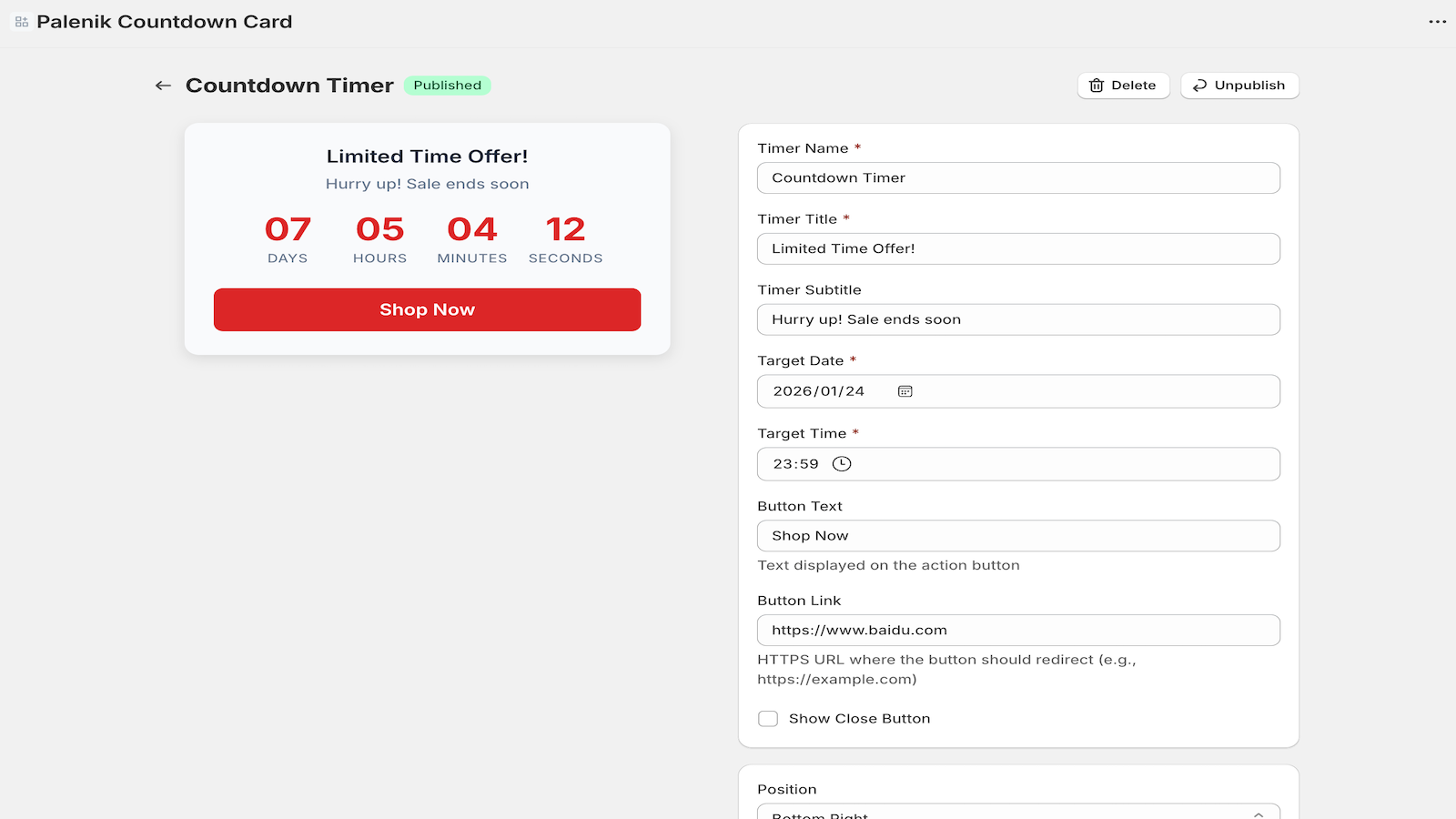This screenshot has width=1456, height=819.
Task: Click the unpublish arrow icon
Action: [1198, 85]
